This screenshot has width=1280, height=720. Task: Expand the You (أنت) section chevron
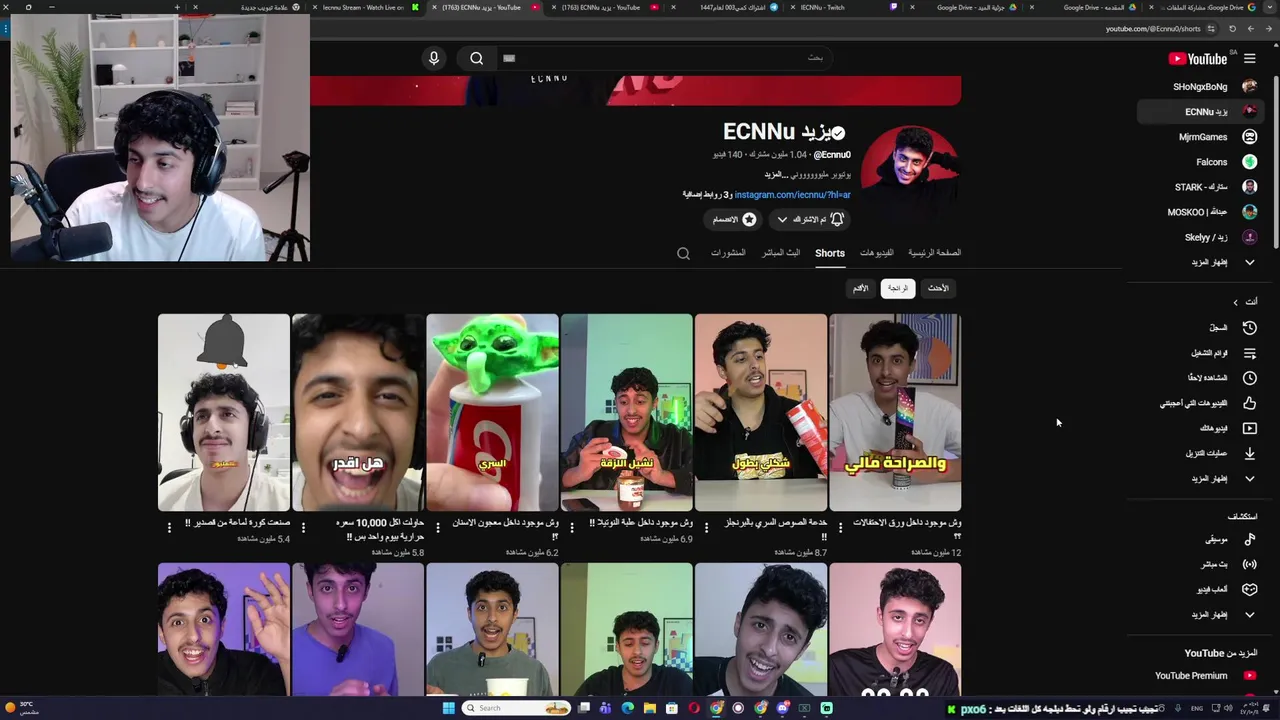[x=1235, y=301]
